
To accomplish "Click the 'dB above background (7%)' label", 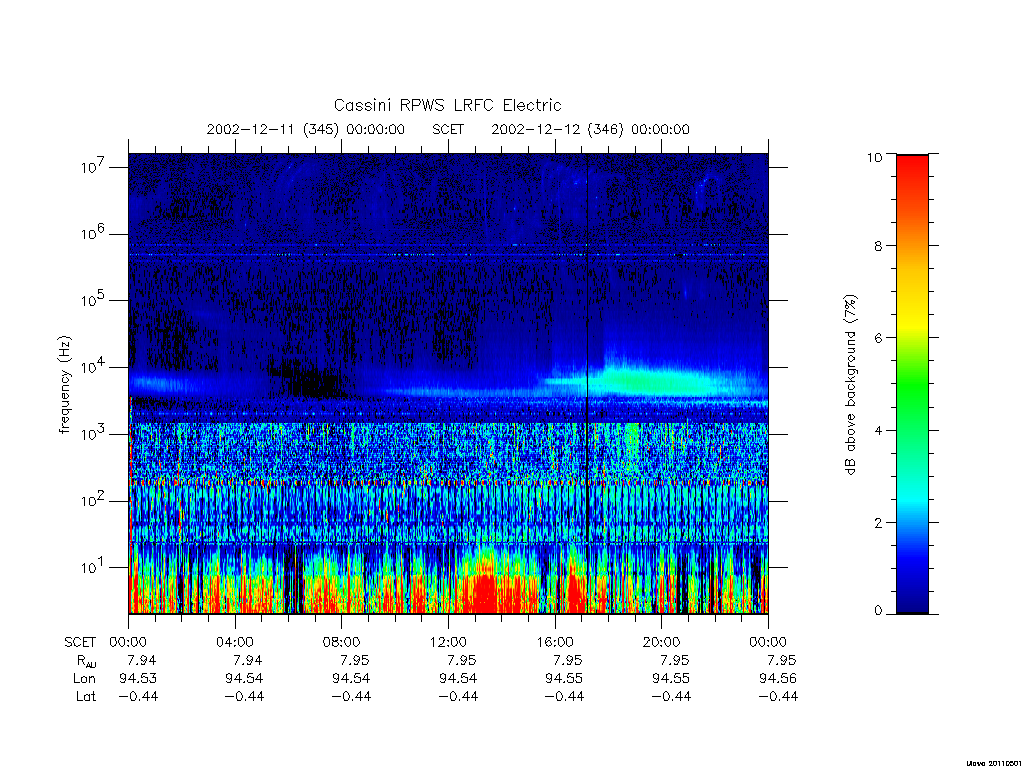I will coord(850,385).
